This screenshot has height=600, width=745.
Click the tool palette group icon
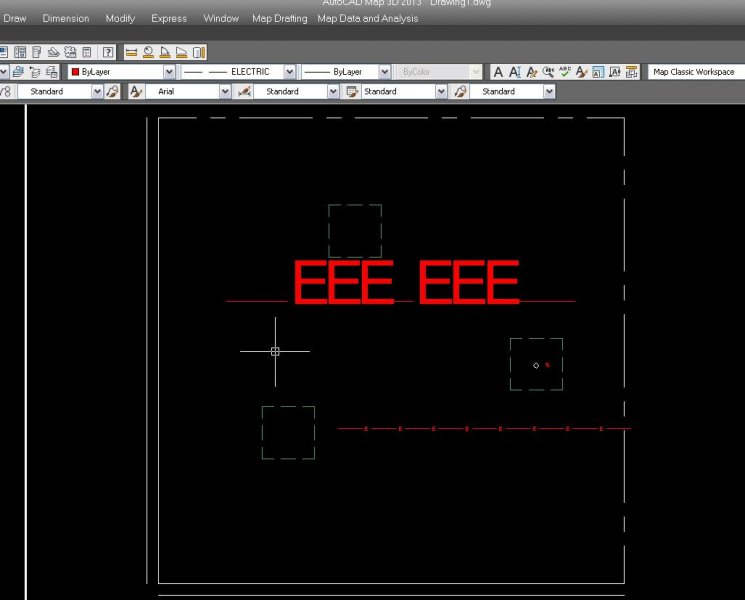coord(70,52)
